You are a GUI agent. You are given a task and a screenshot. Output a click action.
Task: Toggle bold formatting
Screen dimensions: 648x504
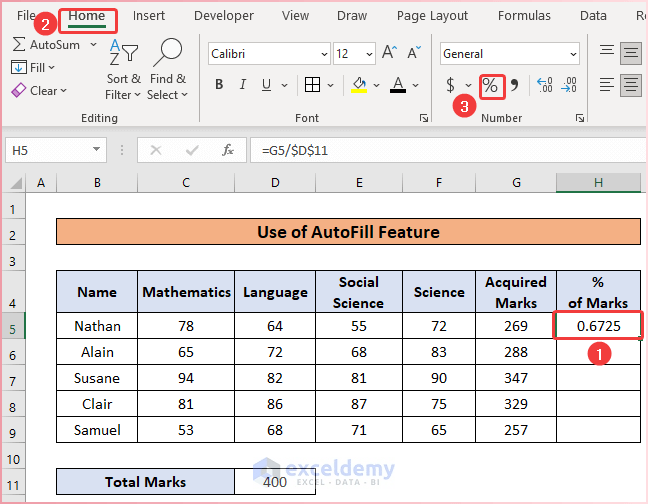click(219, 85)
